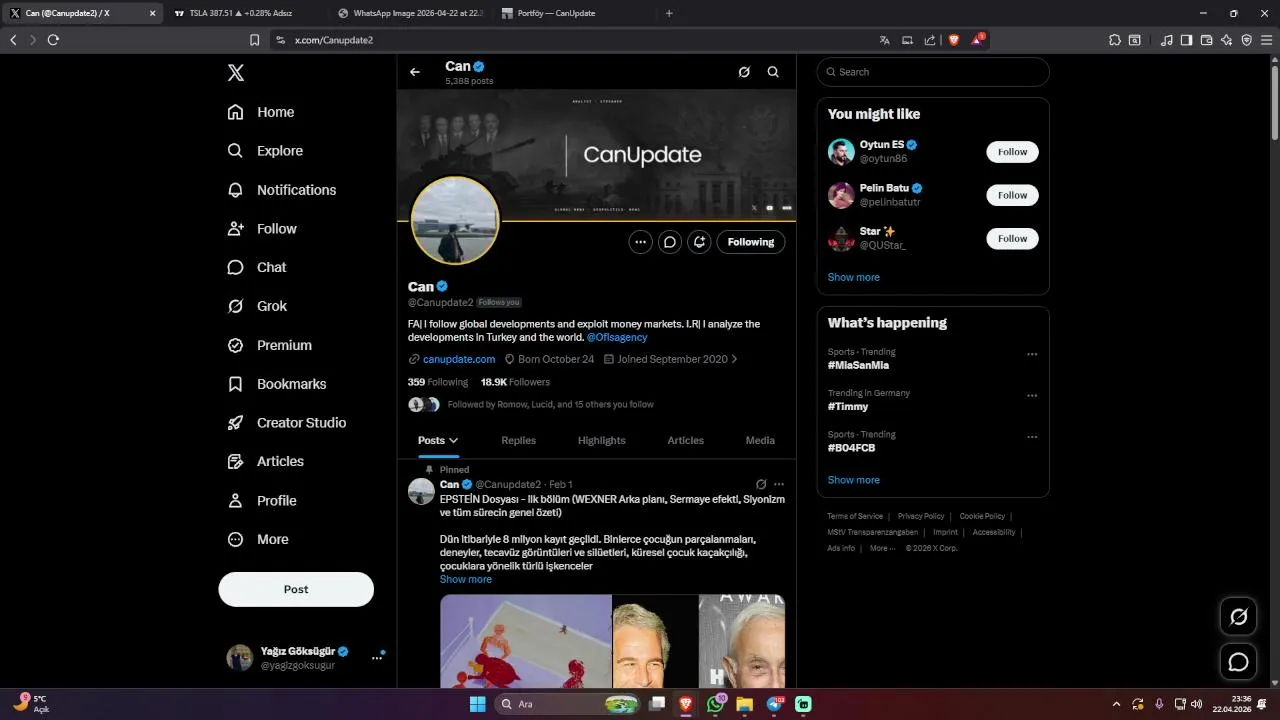The height and width of the screenshot is (720, 1280).
Task: Show more in You might like
Action: (x=854, y=277)
